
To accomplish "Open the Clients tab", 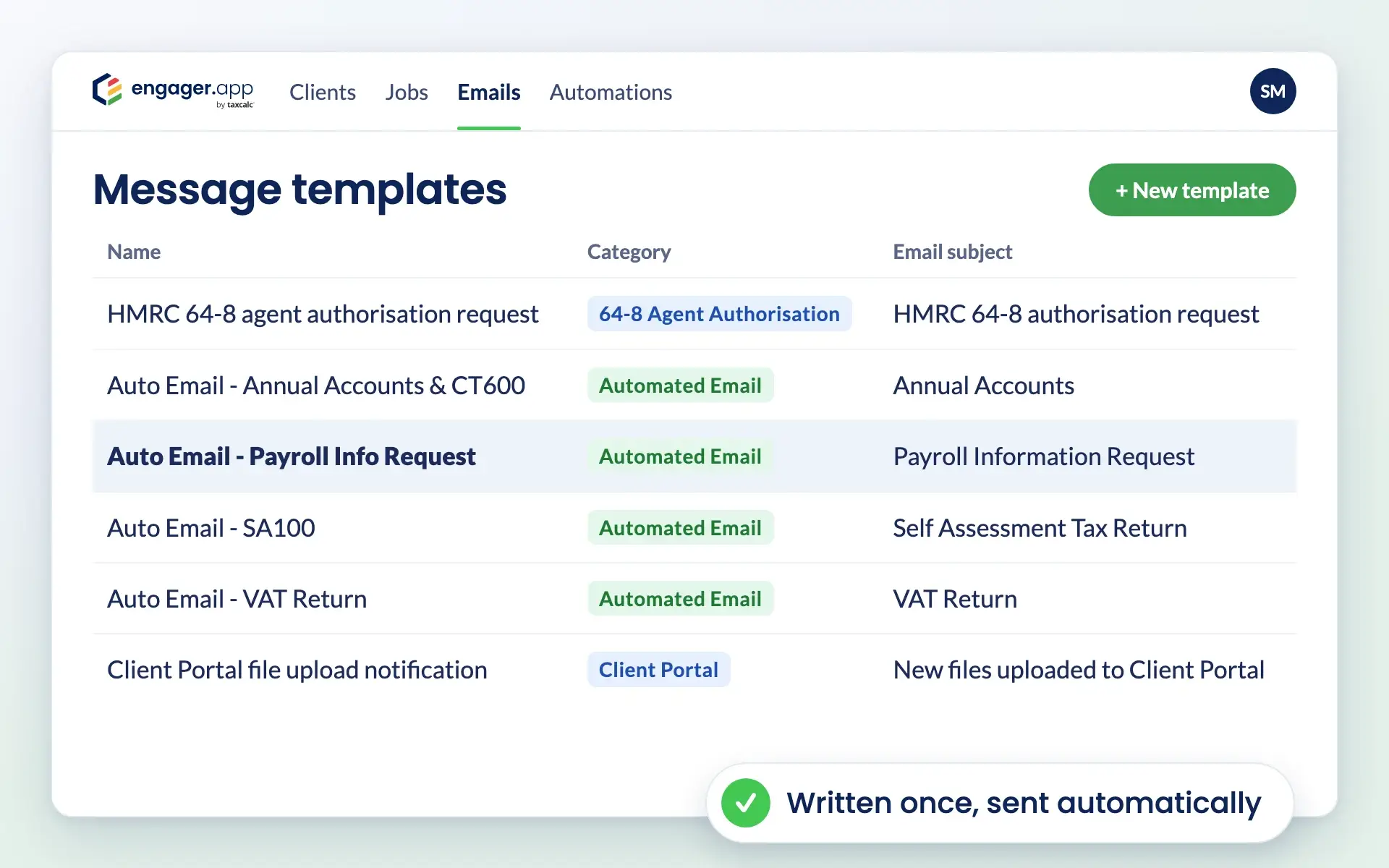I will click(x=323, y=92).
